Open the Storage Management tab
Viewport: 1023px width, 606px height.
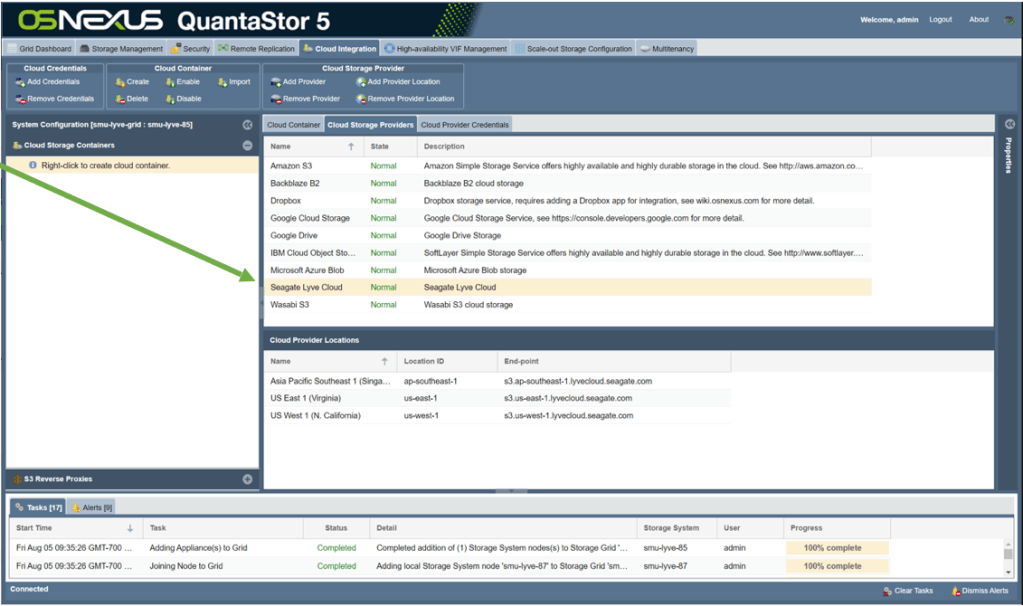tap(121, 48)
